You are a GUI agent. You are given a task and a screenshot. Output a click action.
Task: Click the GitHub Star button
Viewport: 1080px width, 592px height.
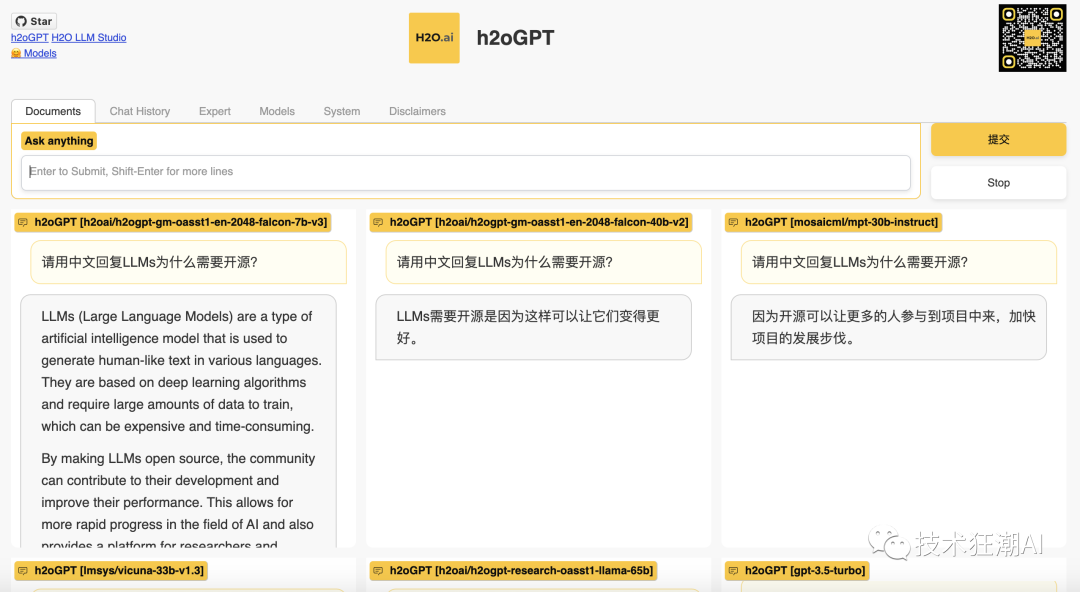(34, 21)
